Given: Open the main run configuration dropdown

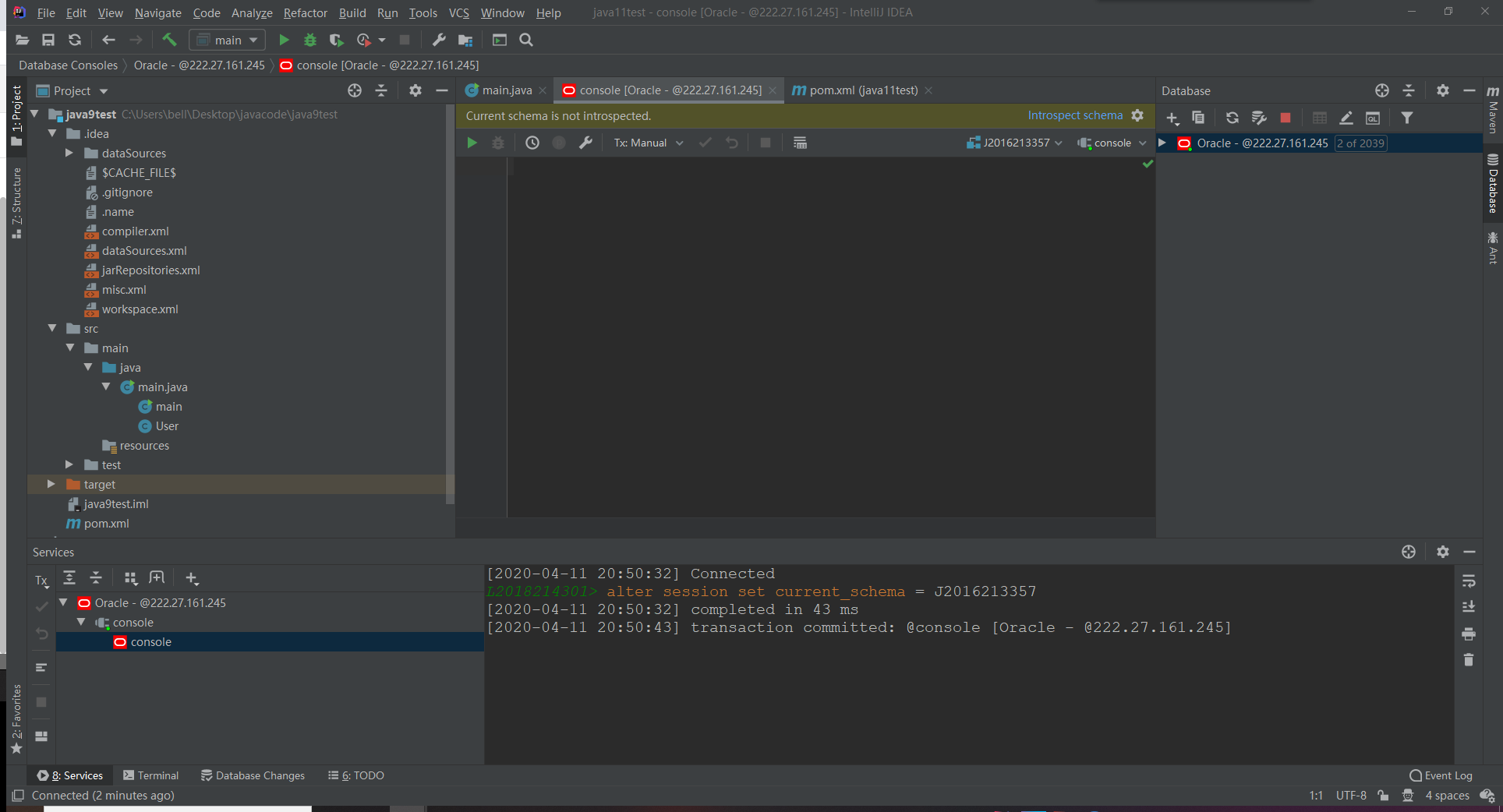Looking at the screenshot, I should 227,40.
